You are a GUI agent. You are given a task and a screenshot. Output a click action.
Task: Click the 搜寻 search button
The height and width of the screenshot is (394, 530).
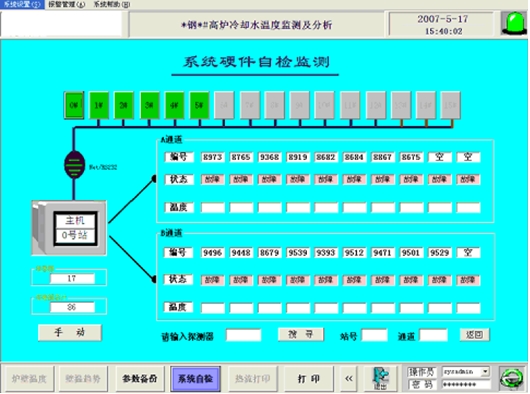tap(301, 335)
